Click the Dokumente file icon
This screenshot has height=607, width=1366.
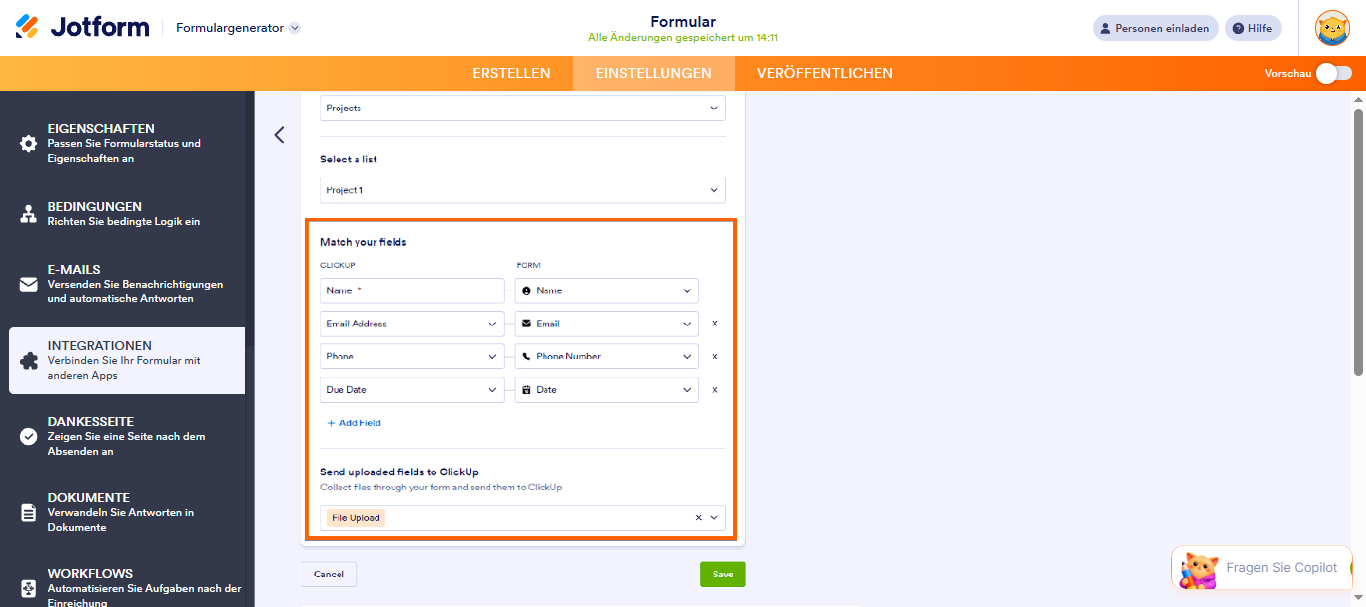[29, 512]
